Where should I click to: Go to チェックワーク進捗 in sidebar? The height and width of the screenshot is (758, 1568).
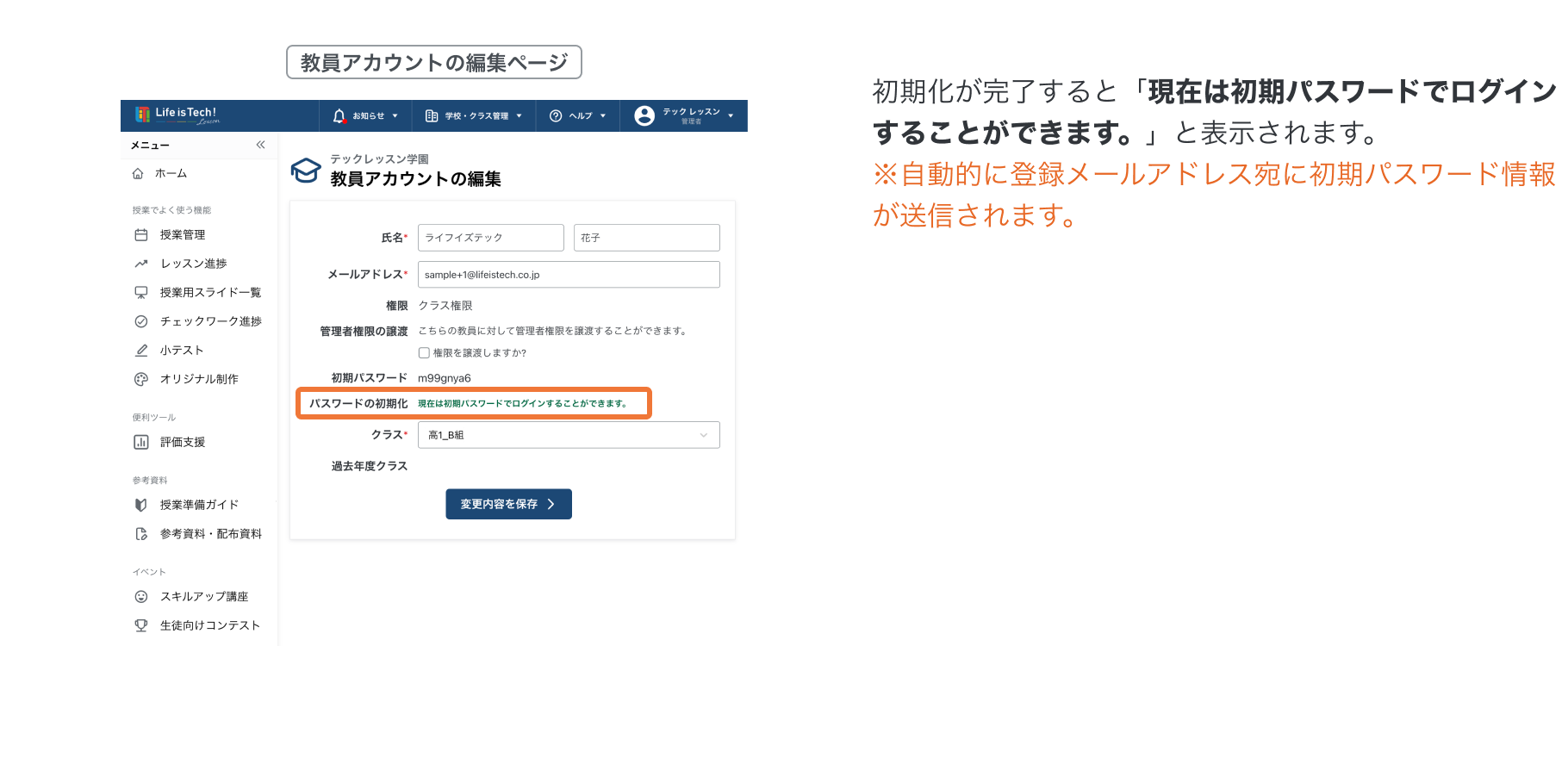tap(210, 321)
